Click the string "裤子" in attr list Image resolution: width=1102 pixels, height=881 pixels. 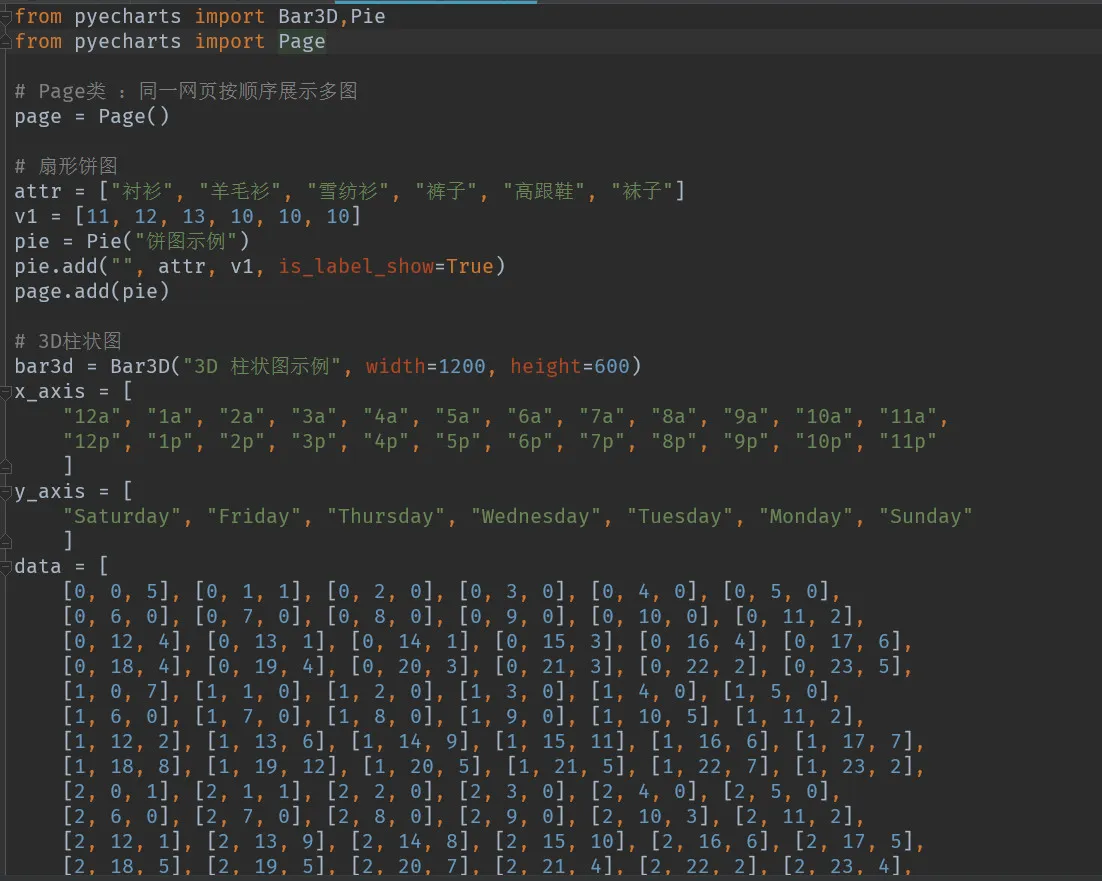446,191
